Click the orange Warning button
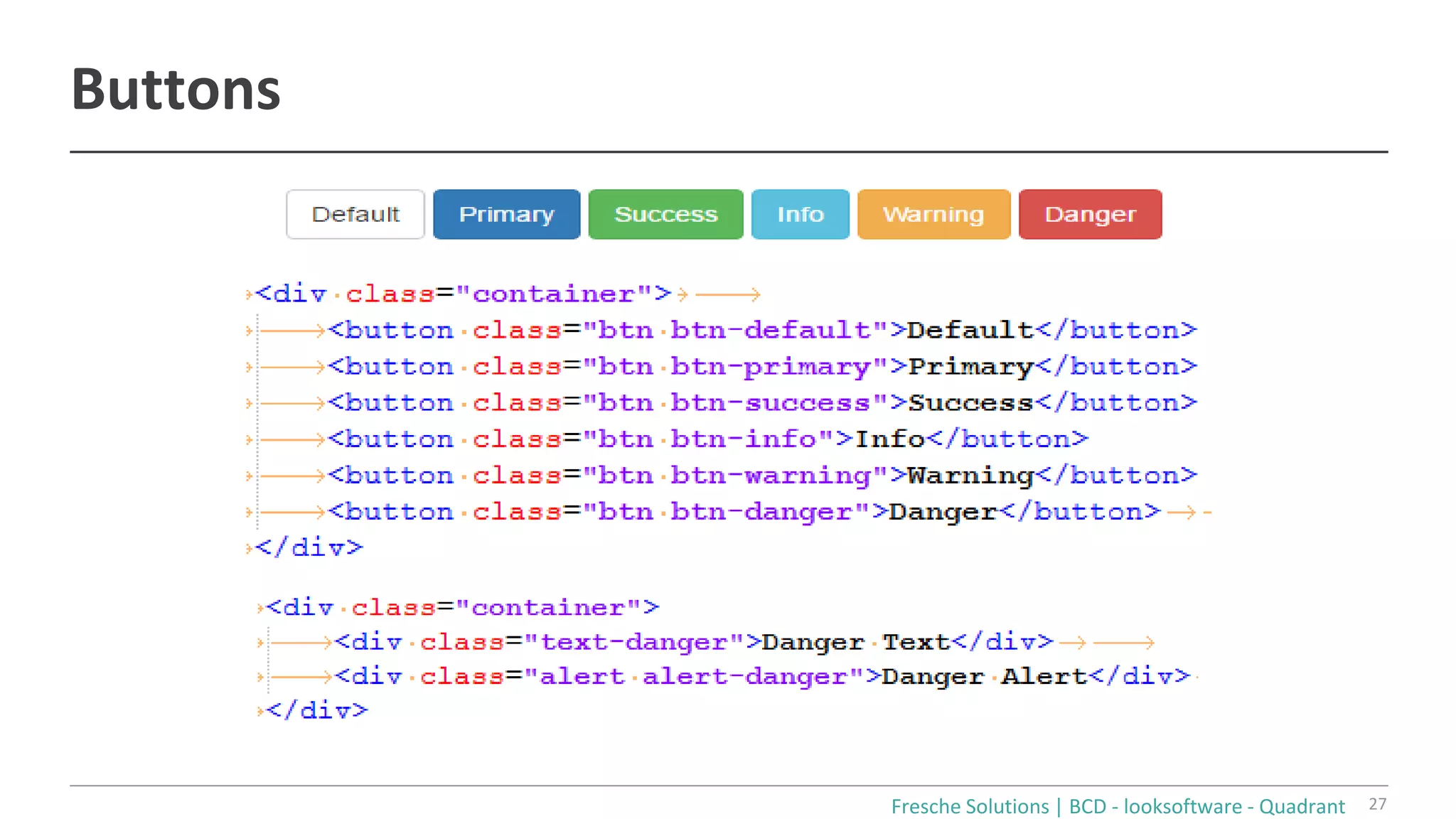Screen dimensions: 1456x819 coord(933,214)
